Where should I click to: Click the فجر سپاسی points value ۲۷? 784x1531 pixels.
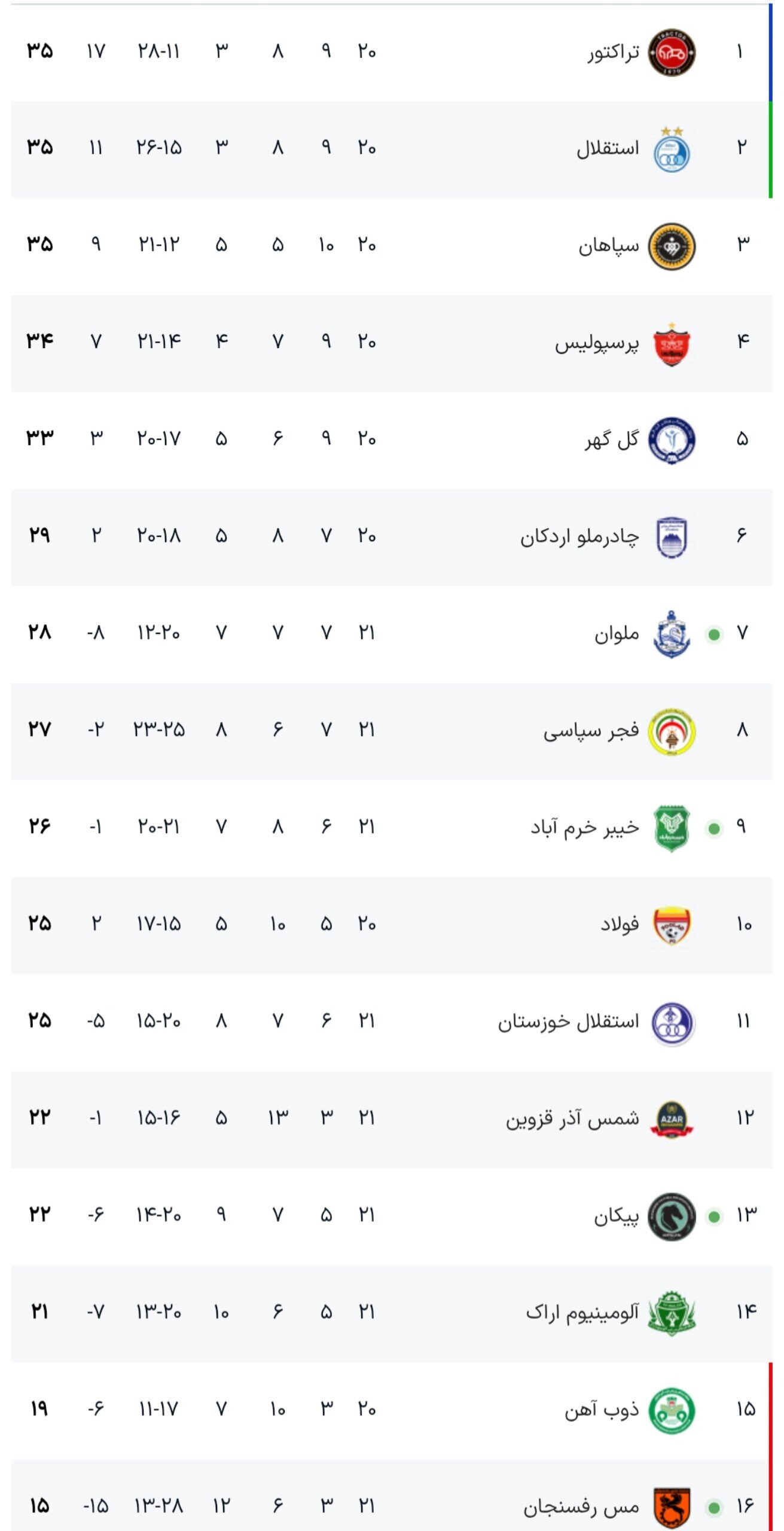pos(39,730)
